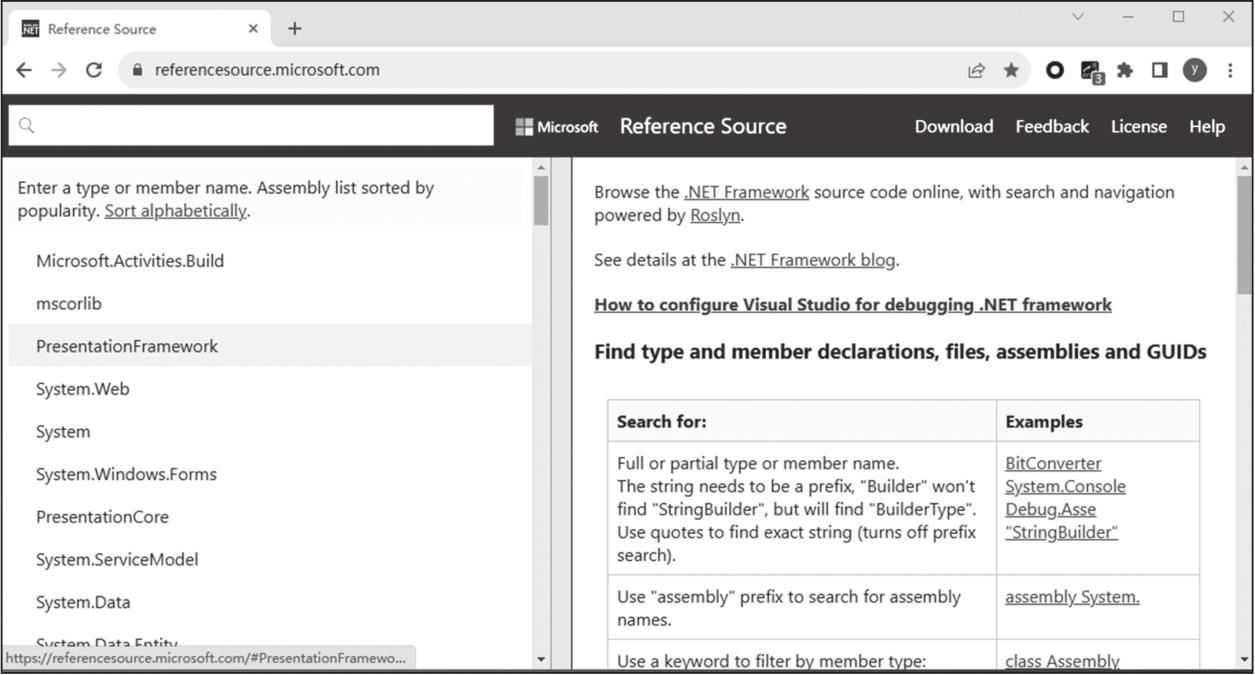
Task: Click the magnifier icon in the search box
Action: (x=27, y=125)
